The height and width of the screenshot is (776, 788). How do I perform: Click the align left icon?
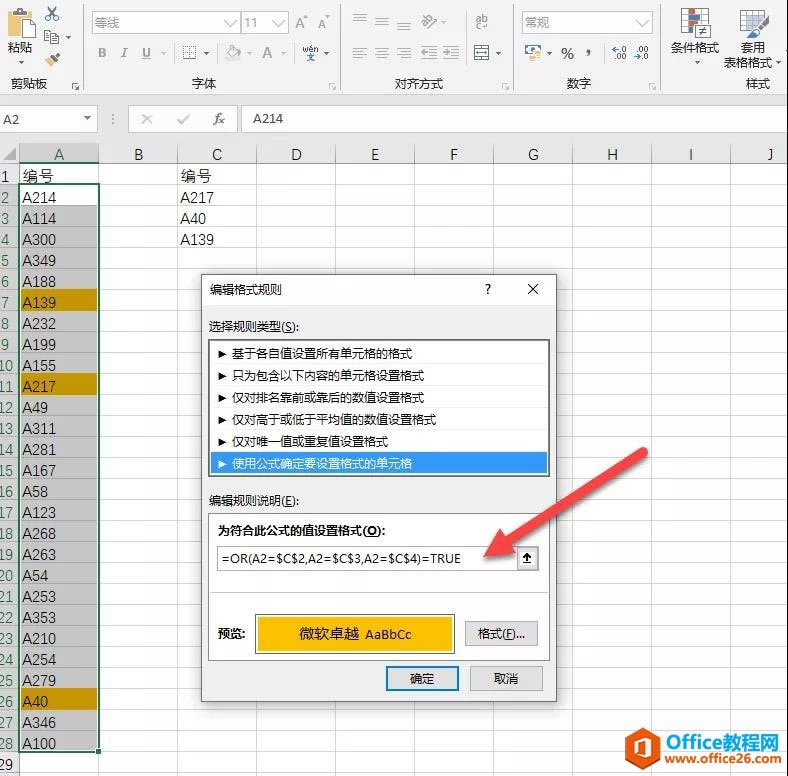click(360, 53)
